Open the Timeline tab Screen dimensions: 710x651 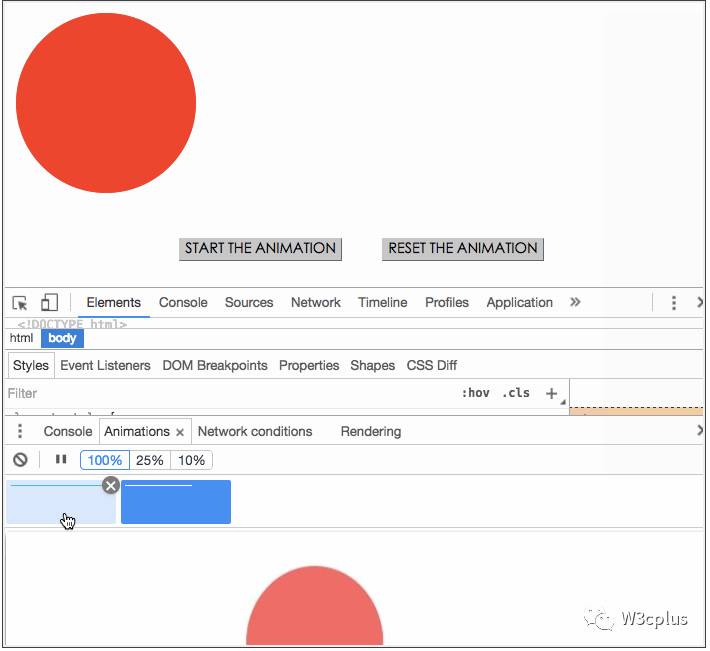click(x=383, y=302)
